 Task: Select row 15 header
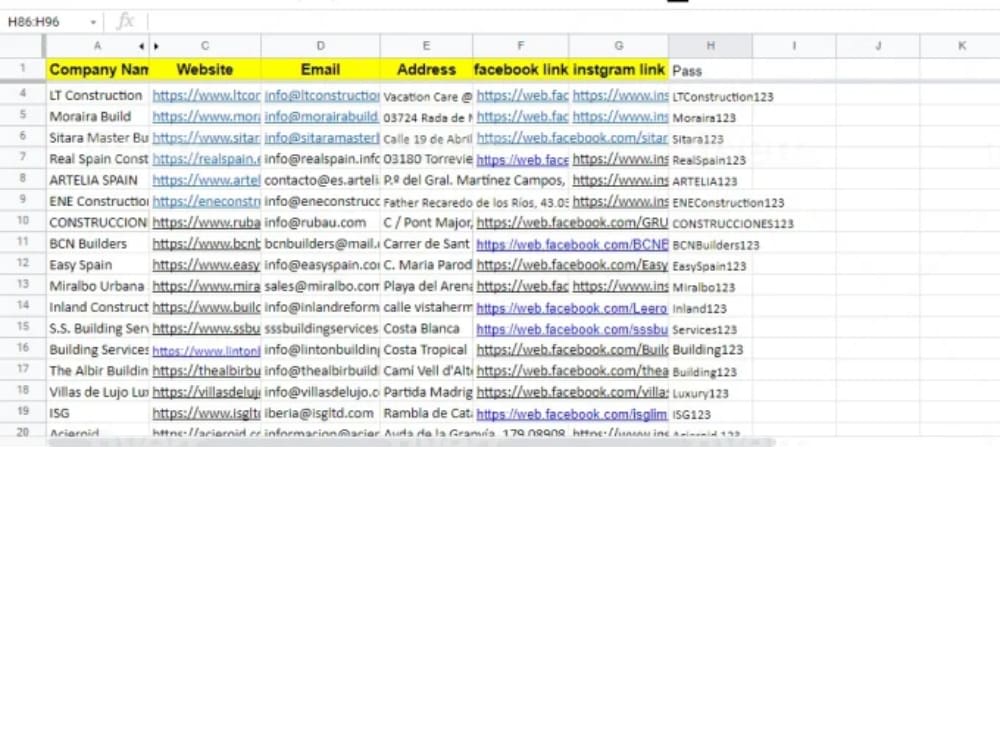23,327
